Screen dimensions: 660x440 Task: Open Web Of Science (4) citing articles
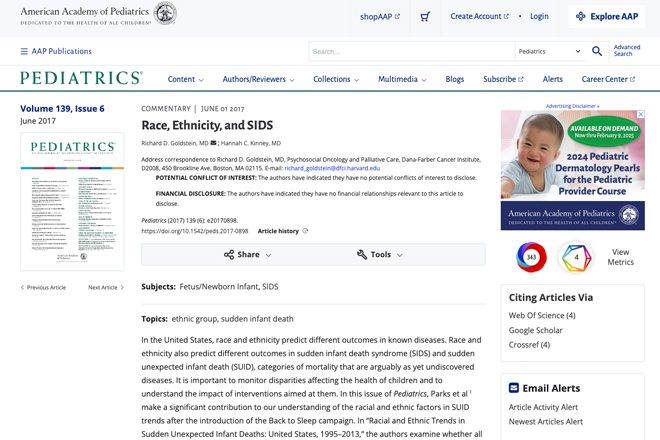click(542, 315)
